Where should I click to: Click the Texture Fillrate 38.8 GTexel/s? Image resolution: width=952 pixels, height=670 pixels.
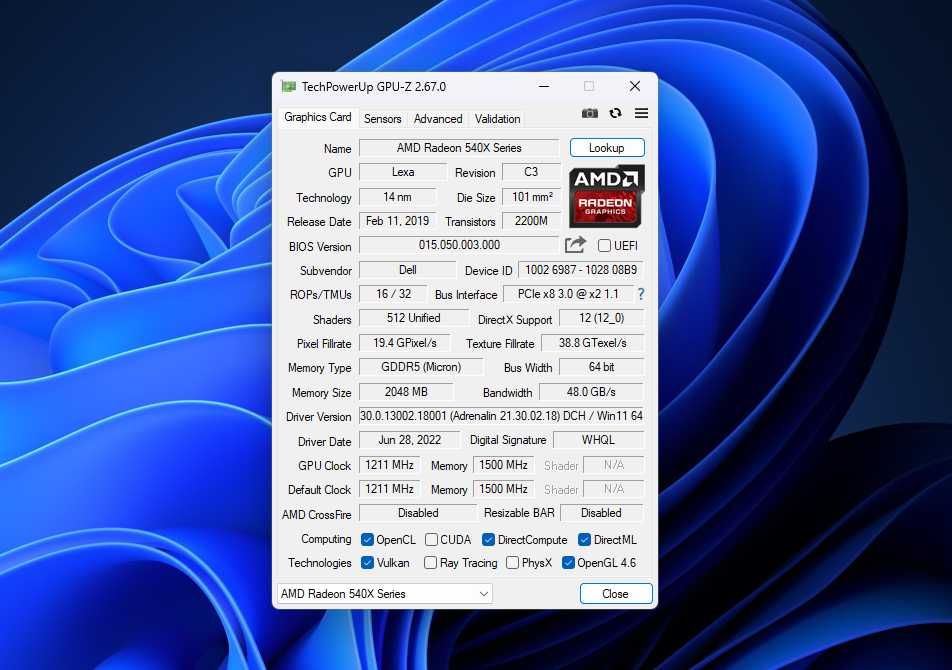point(592,343)
